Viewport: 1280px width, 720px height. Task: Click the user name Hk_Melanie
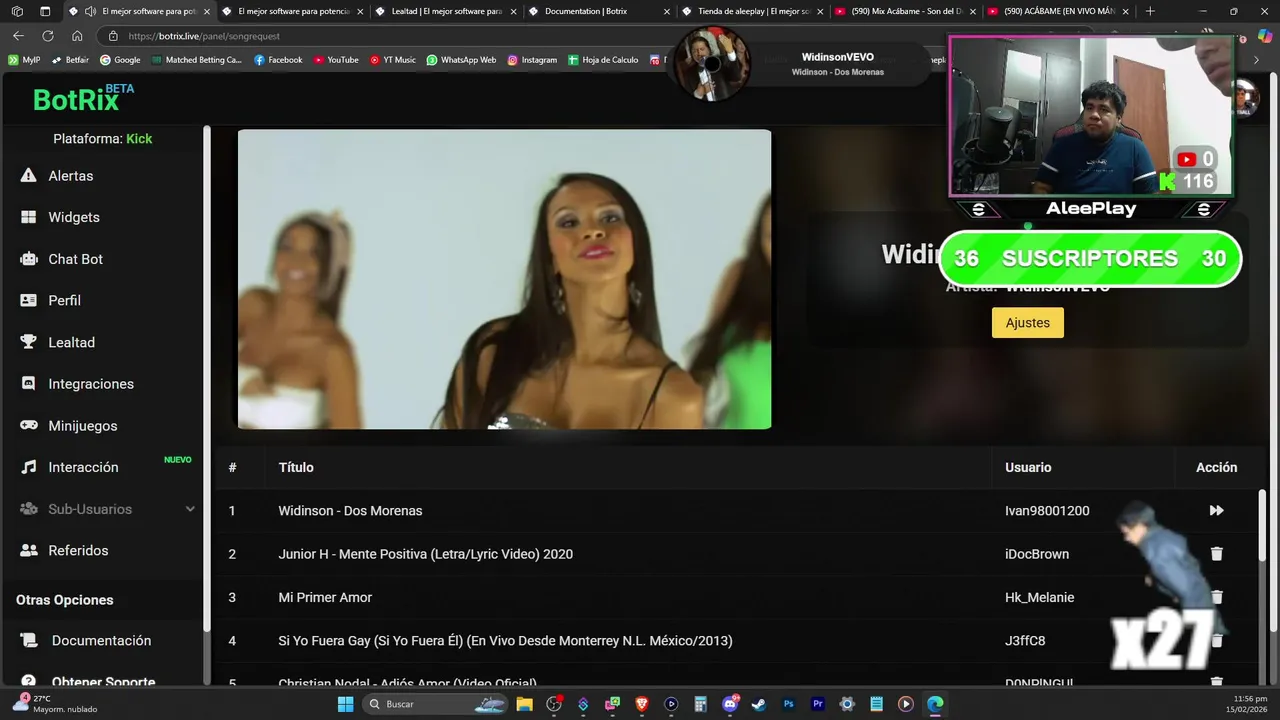point(1040,597)
